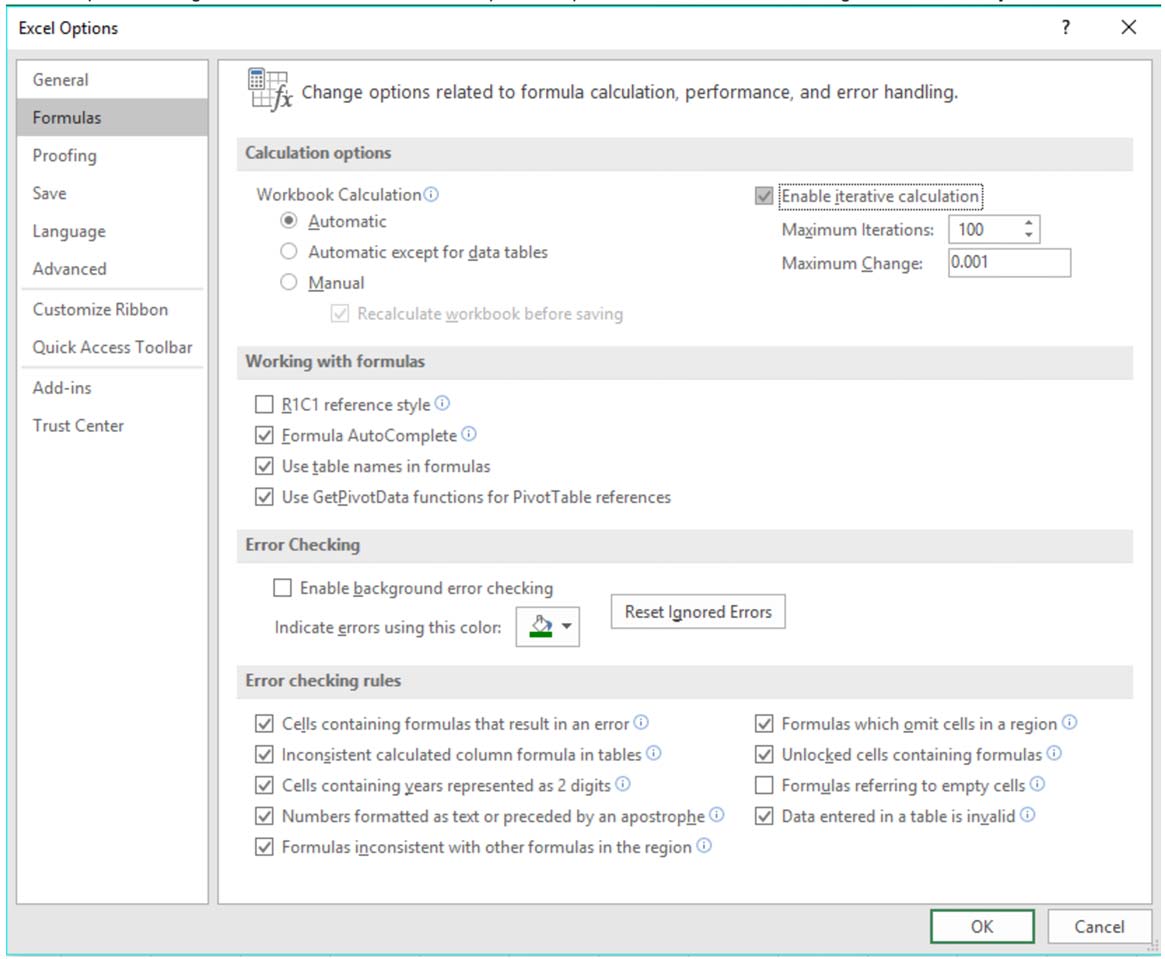Open the Trust Center category
Image resolution: width=1165 pixels, height=959 pixels.
(112, 426)
